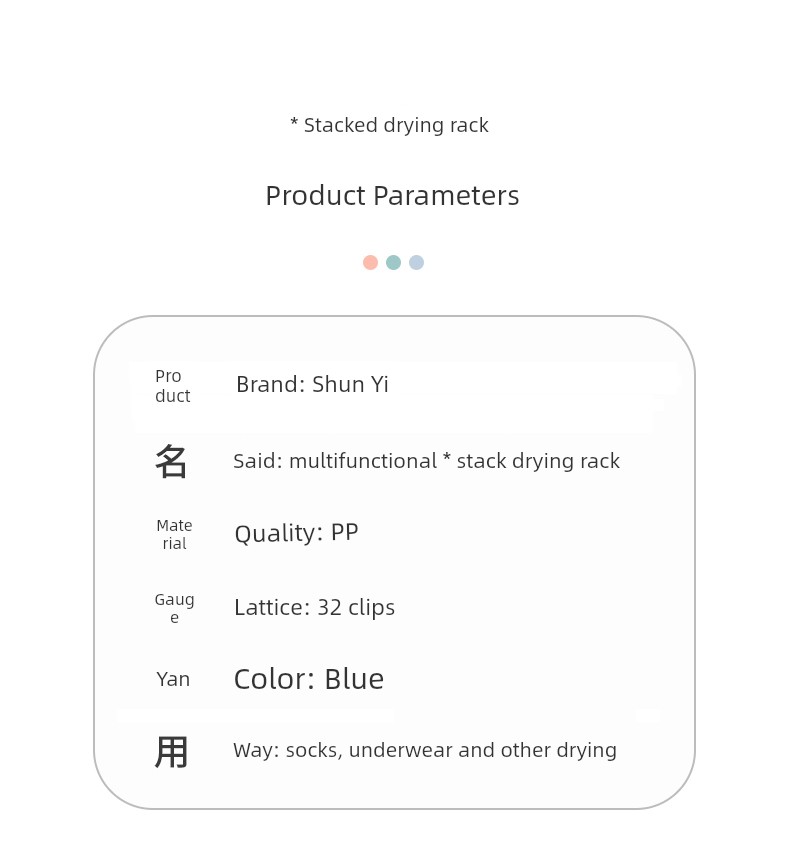Click "Shun Yi" brand name
The image size is (790, 842).
point(350,385)
